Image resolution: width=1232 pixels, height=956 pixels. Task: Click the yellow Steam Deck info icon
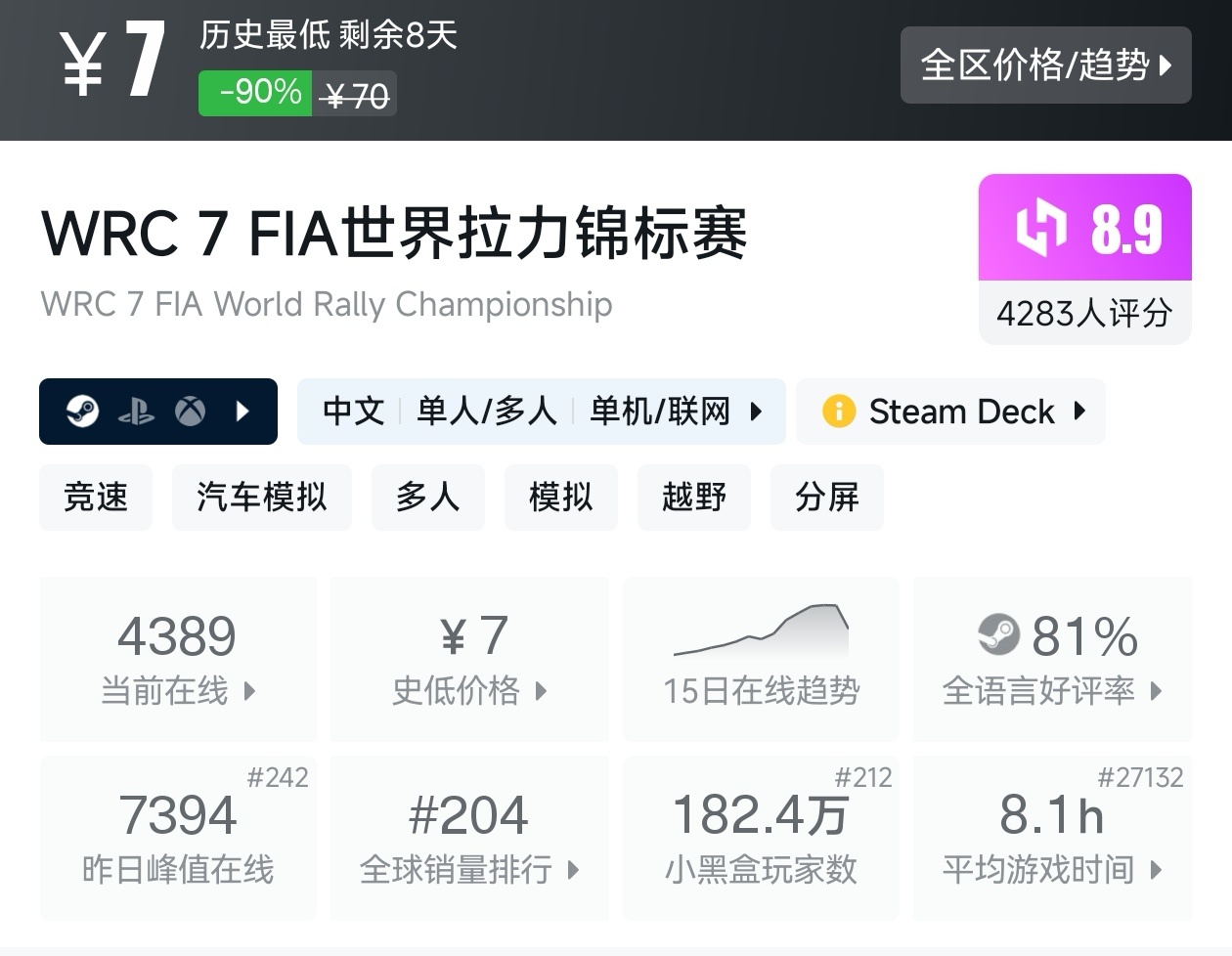pos(839,412)
